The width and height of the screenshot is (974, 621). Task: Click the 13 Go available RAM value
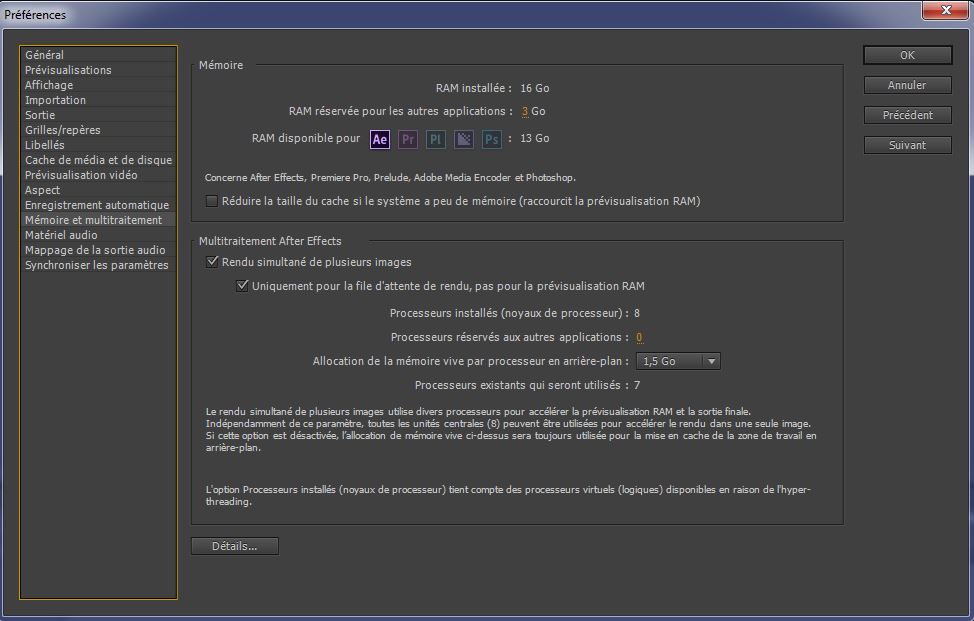[x=535, y=138]
